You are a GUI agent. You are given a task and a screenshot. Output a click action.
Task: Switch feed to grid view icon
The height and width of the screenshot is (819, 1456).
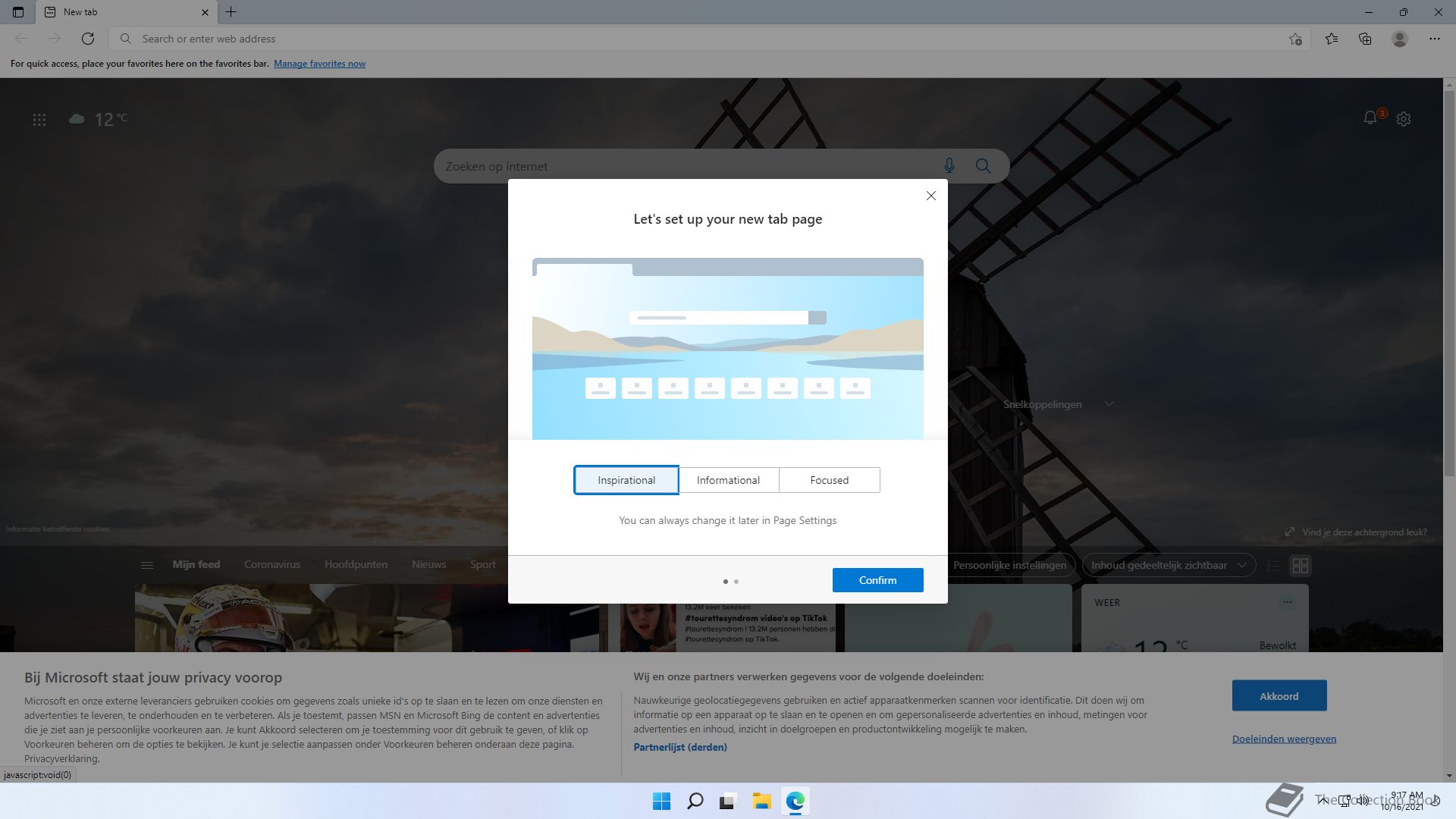(x=1301, y=566)
